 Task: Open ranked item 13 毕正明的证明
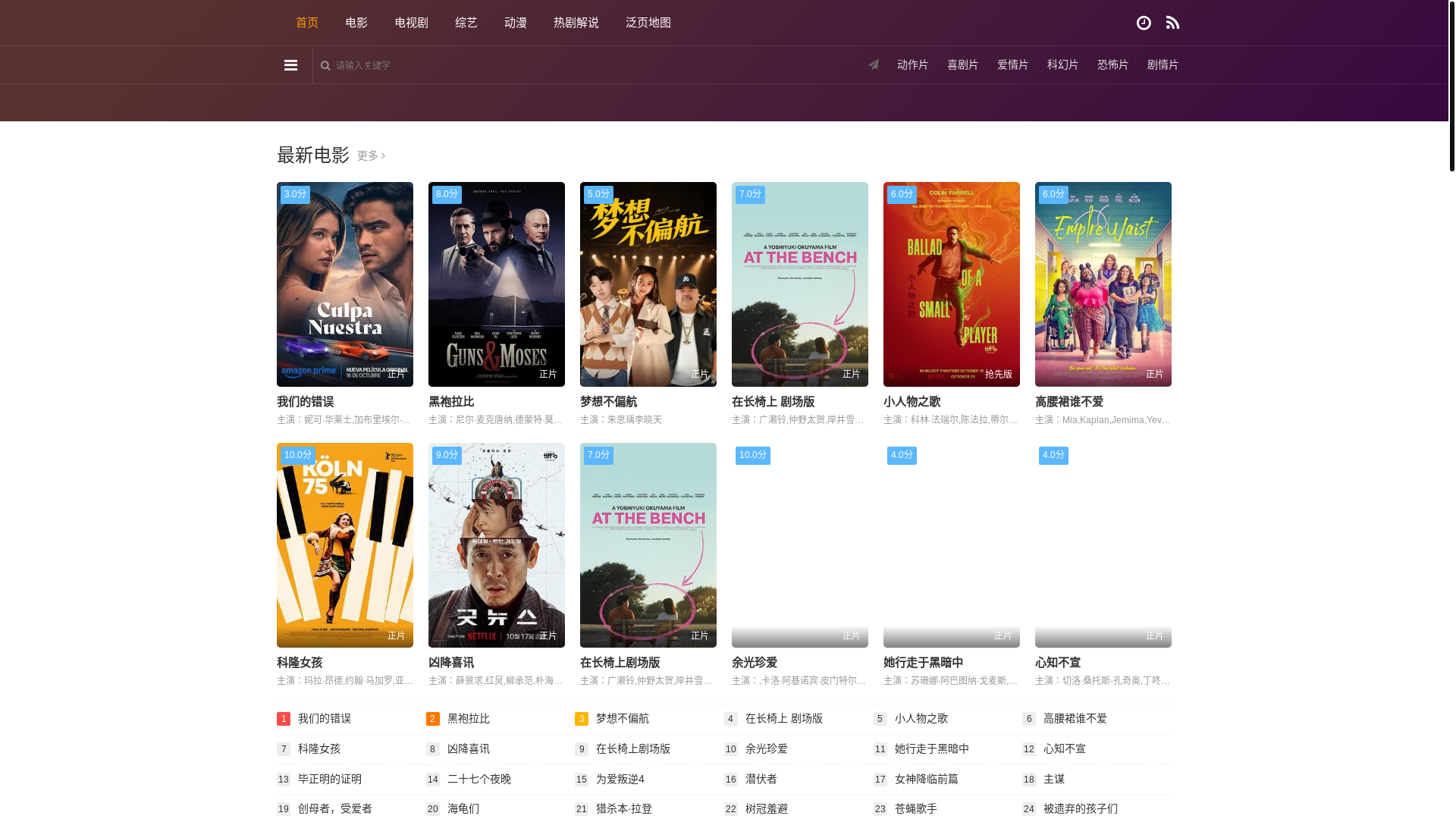click(330, 780)
